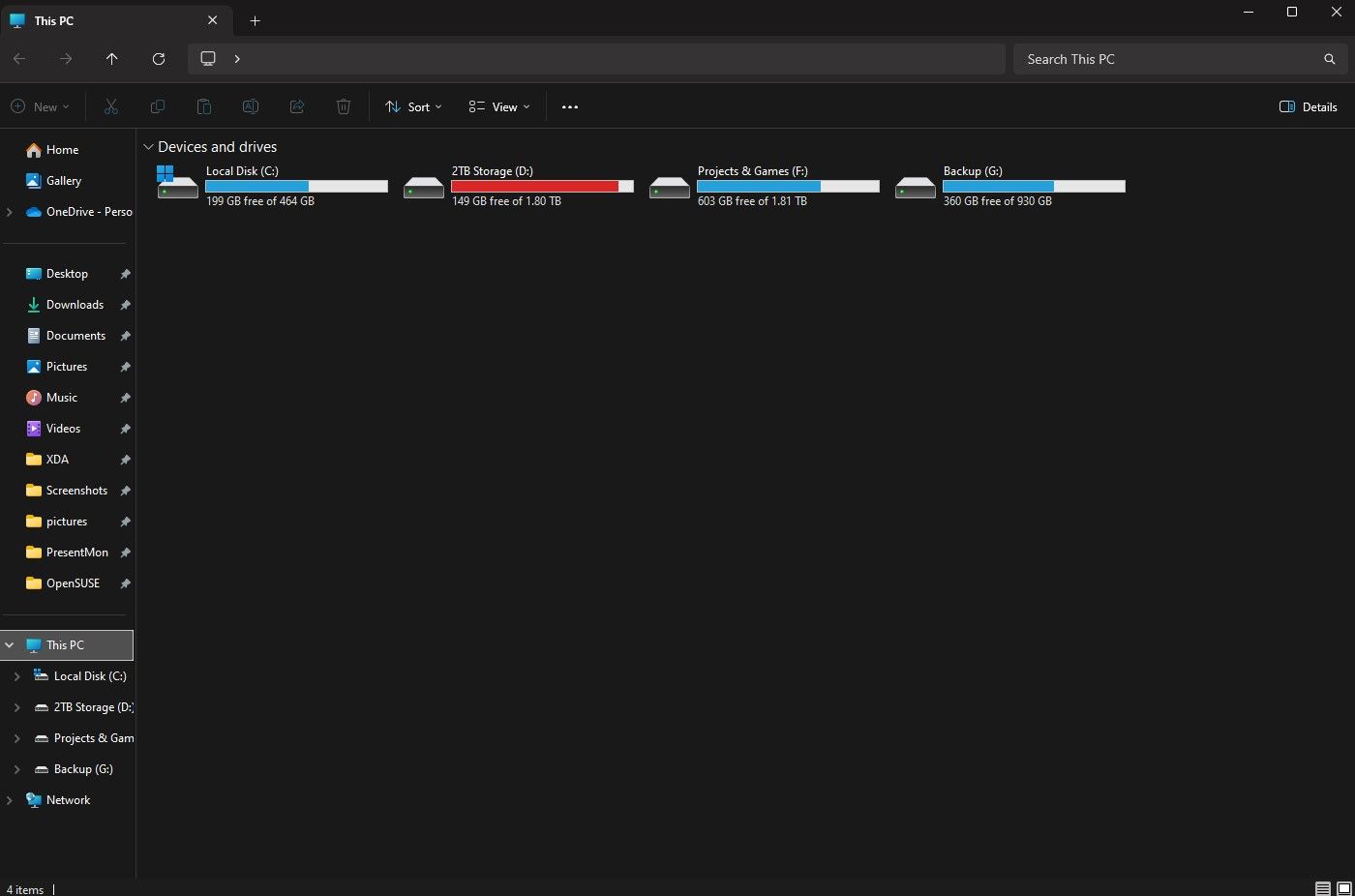Open the See more ellipsis menu
Screen dimensions: 1355x896
[x=570, y=106]
